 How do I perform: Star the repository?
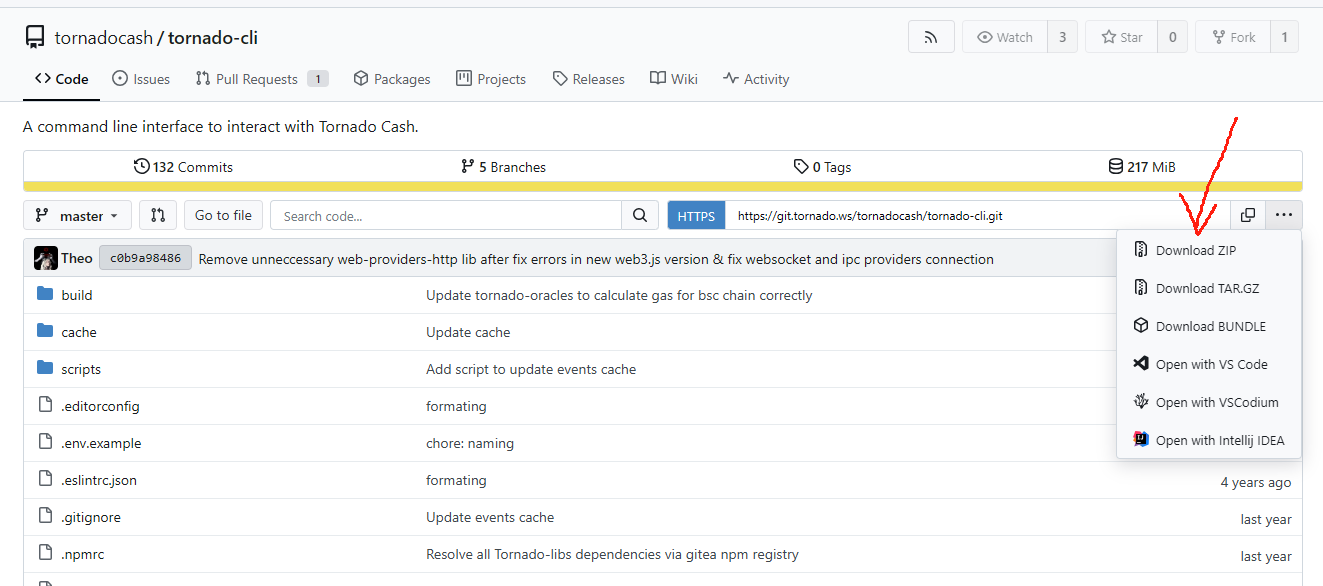point(1121,37)
